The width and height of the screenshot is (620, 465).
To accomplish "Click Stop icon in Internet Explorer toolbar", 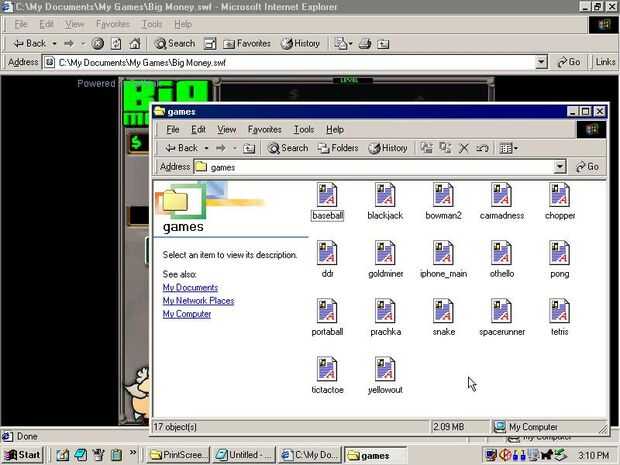I will coord(98,43).
